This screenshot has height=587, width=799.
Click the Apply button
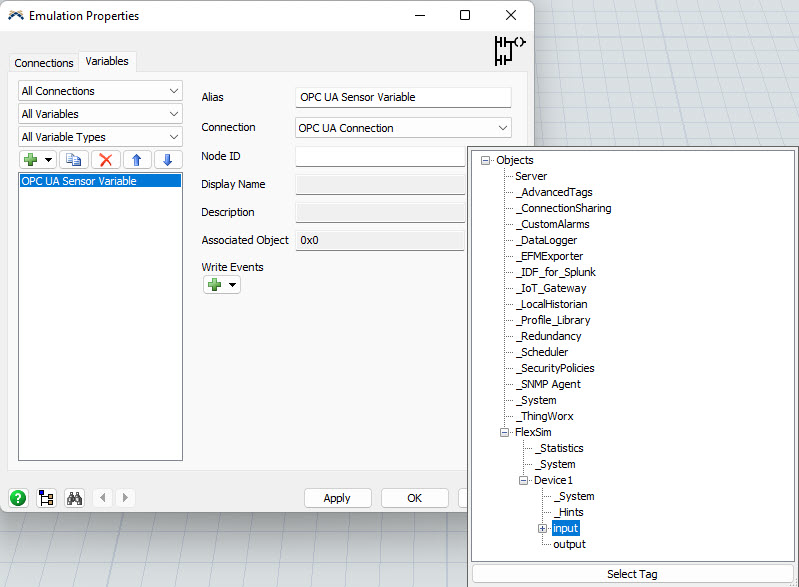[x=337, y=498]
